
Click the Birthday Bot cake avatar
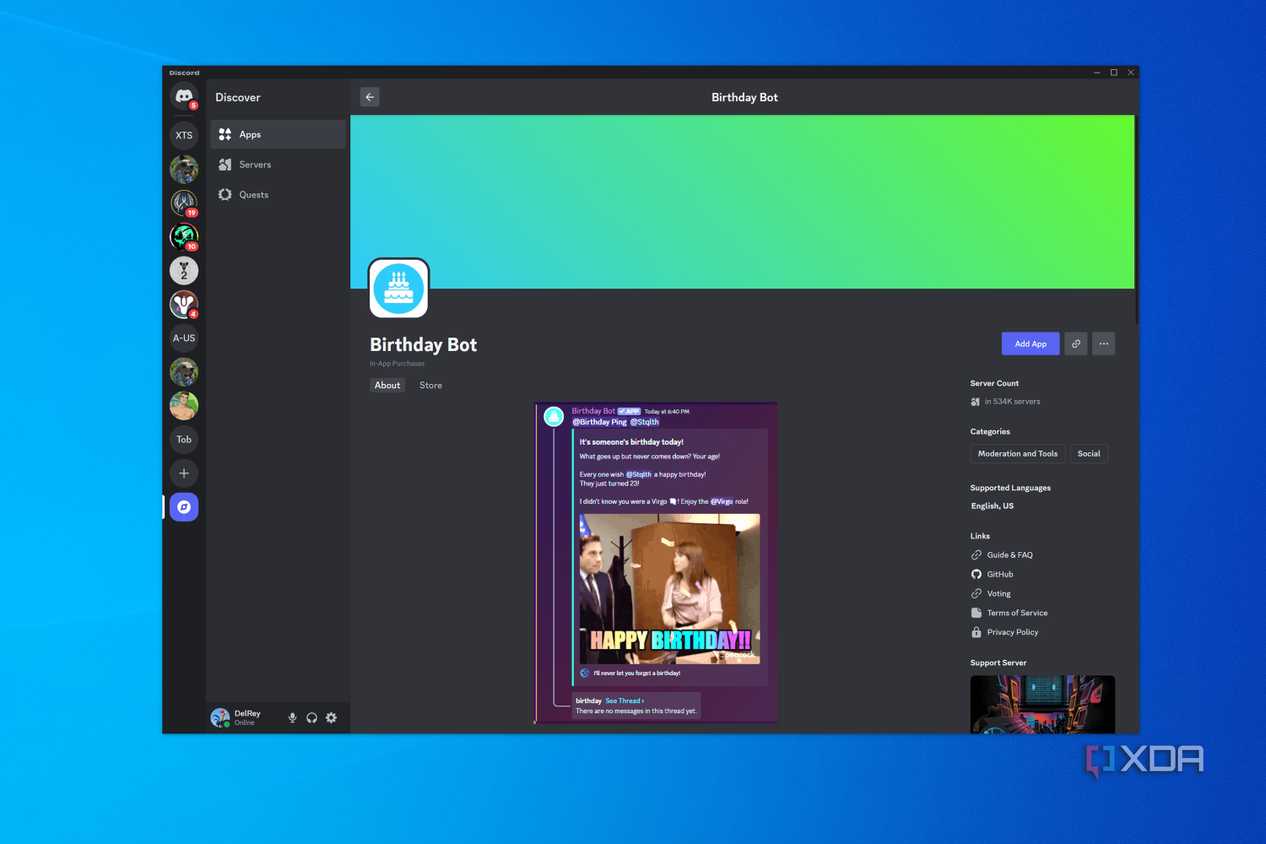399,288
